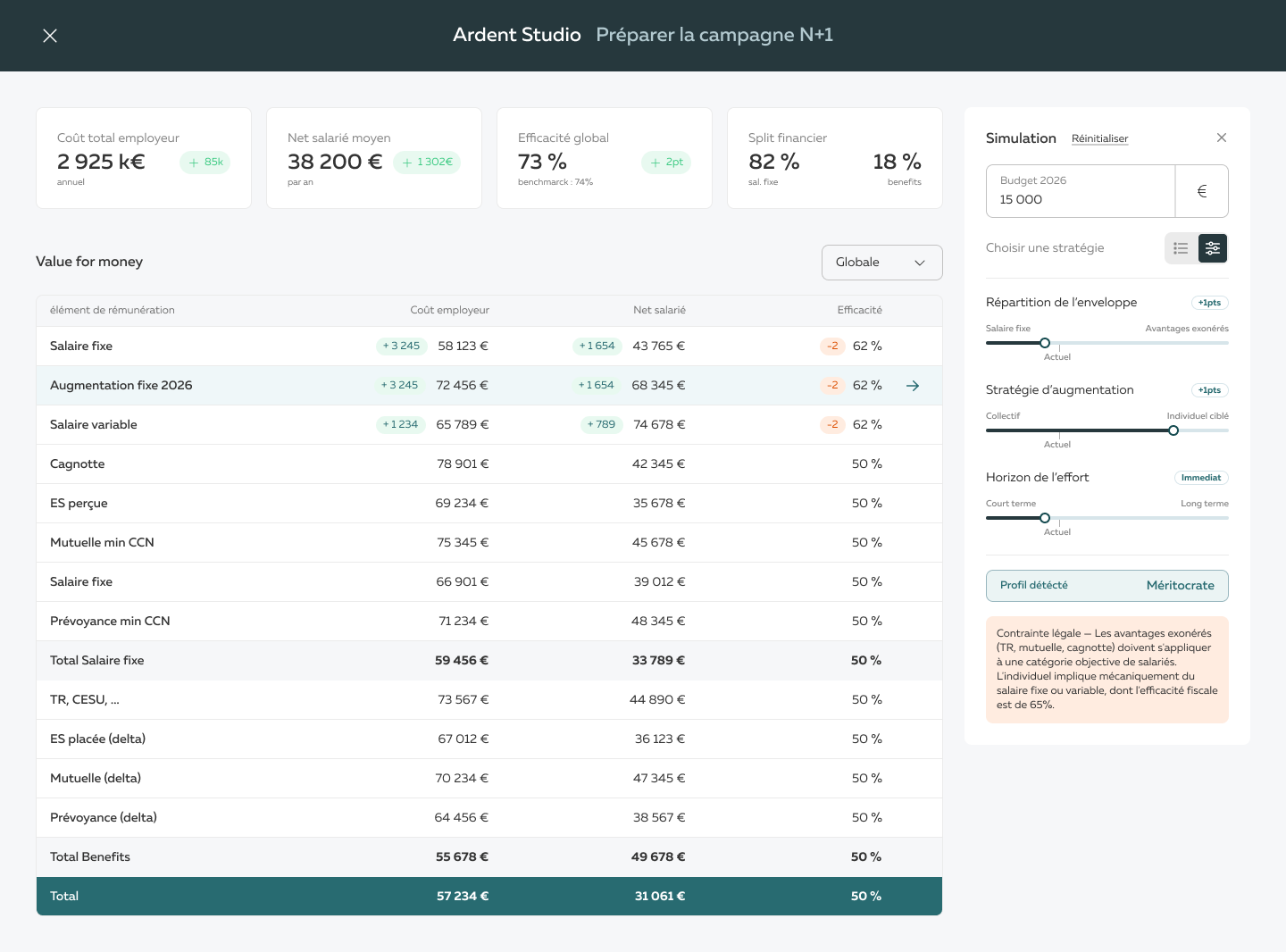Open the Globale dropdown
This screenshot has width=1286, height=952.
[x=881, y=263]
